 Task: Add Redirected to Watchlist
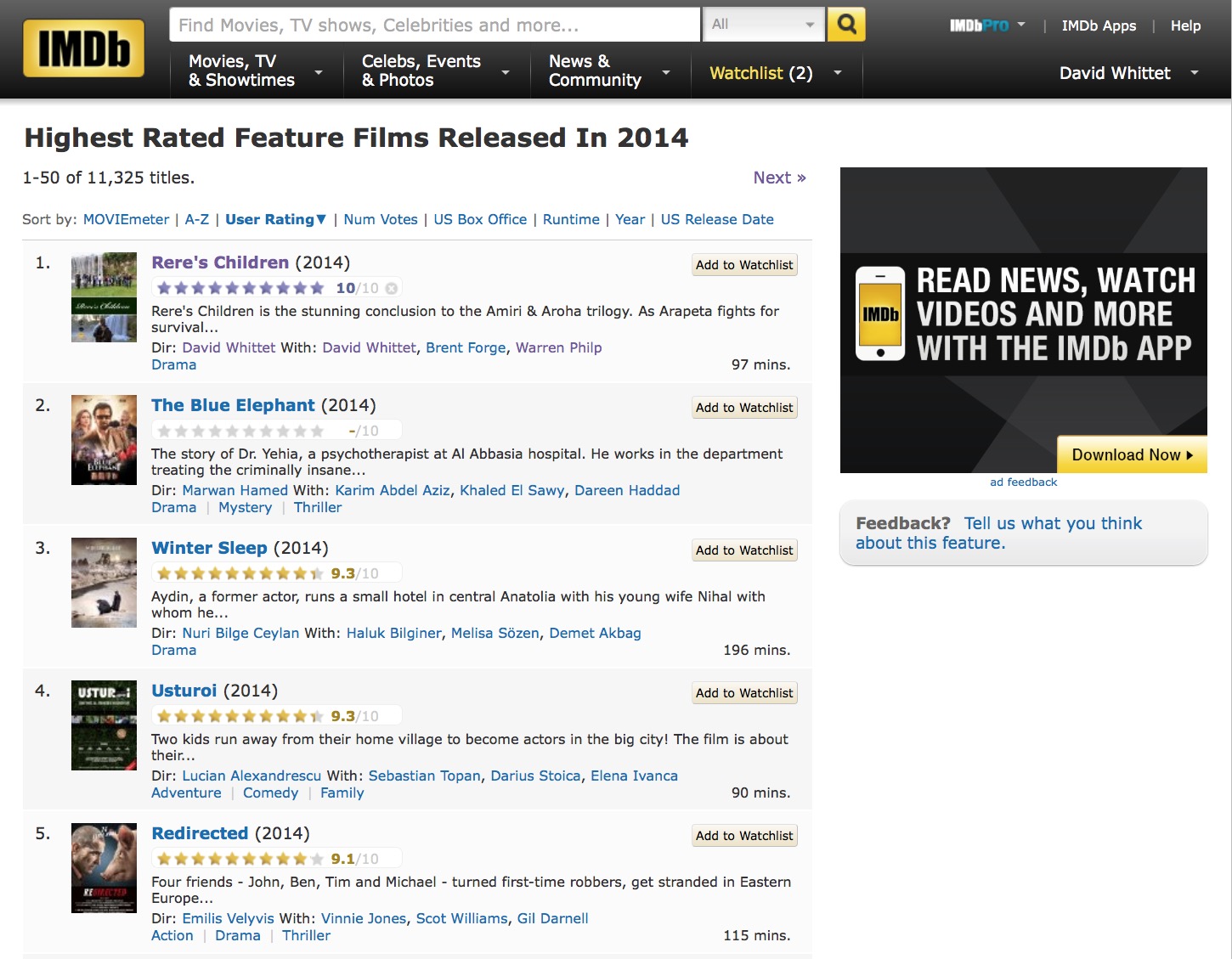tap(744, 836)
